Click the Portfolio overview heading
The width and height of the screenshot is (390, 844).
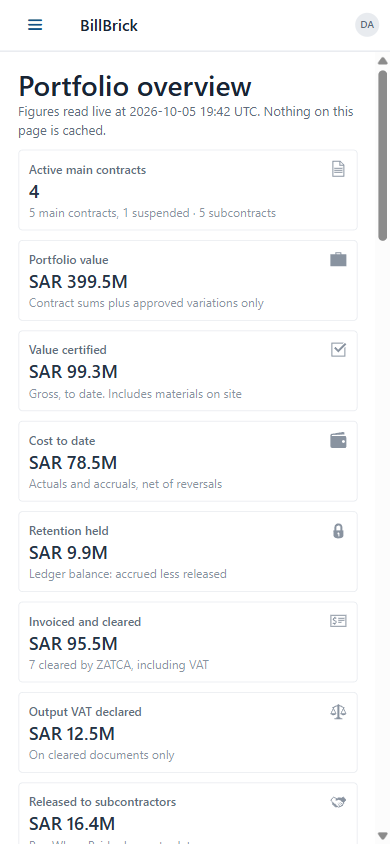pyautogui.click(x=134, y=87)
